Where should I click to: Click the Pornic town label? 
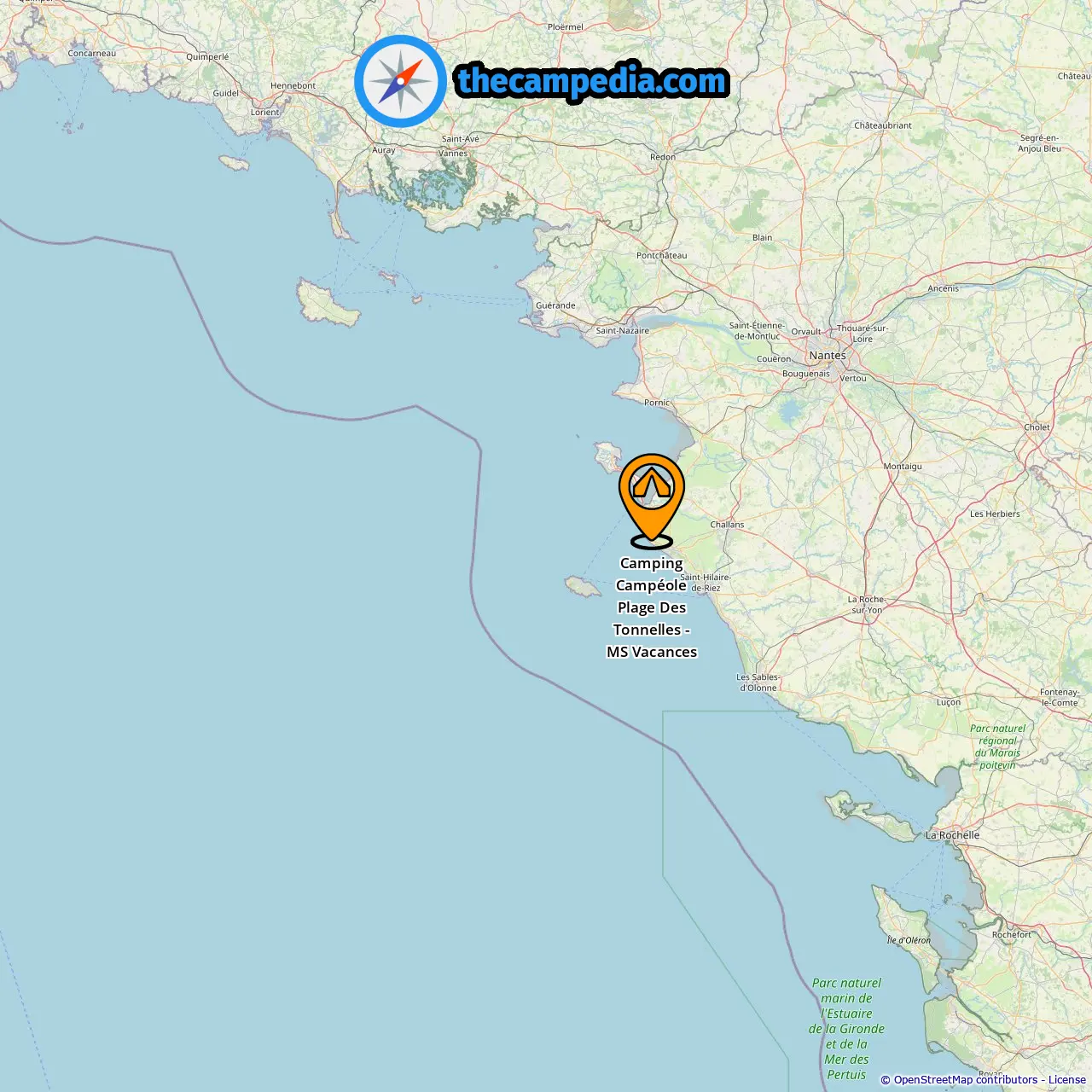(657, 403)
